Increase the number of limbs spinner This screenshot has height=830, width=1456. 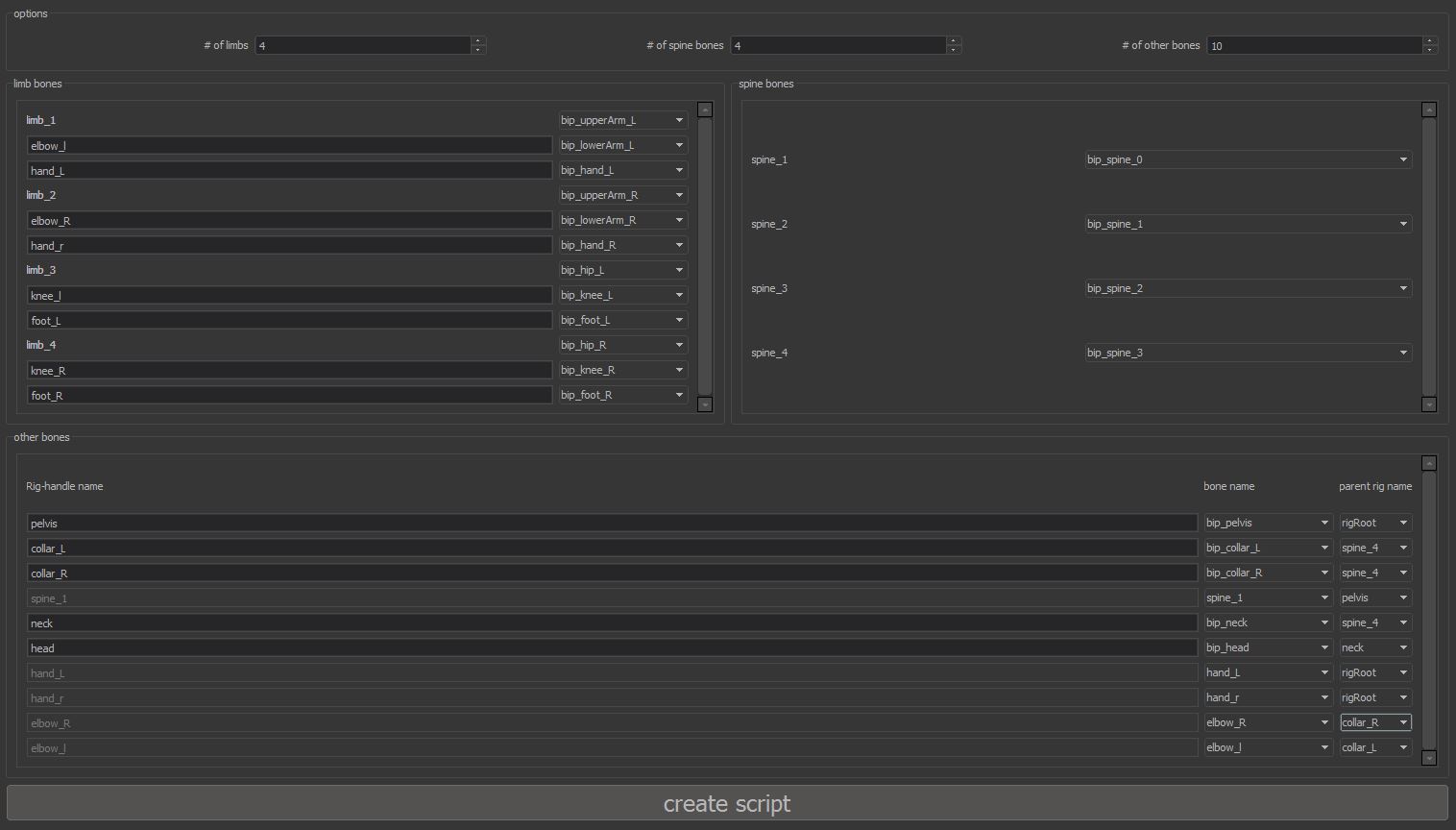478,40
